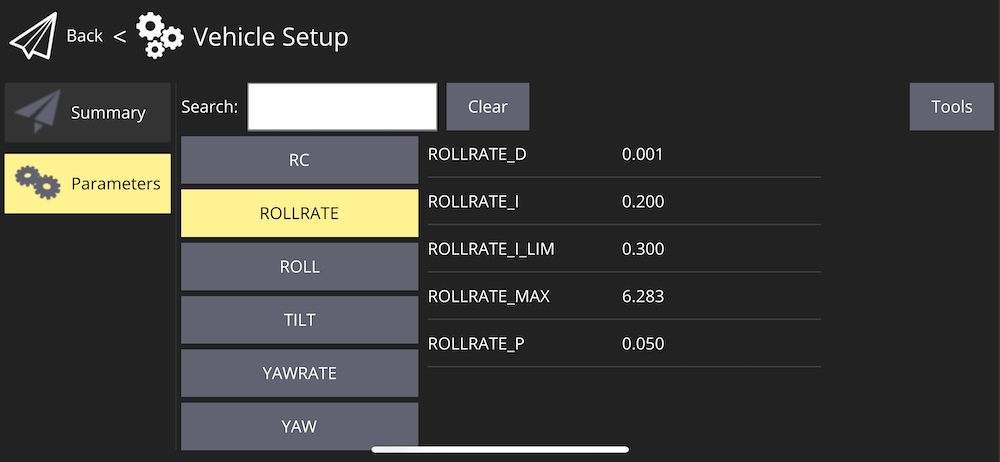This screenshot has height=462, width=1000.
Task: Edit the ROLLRATE_D parameter value
Action: coord(643,155)
